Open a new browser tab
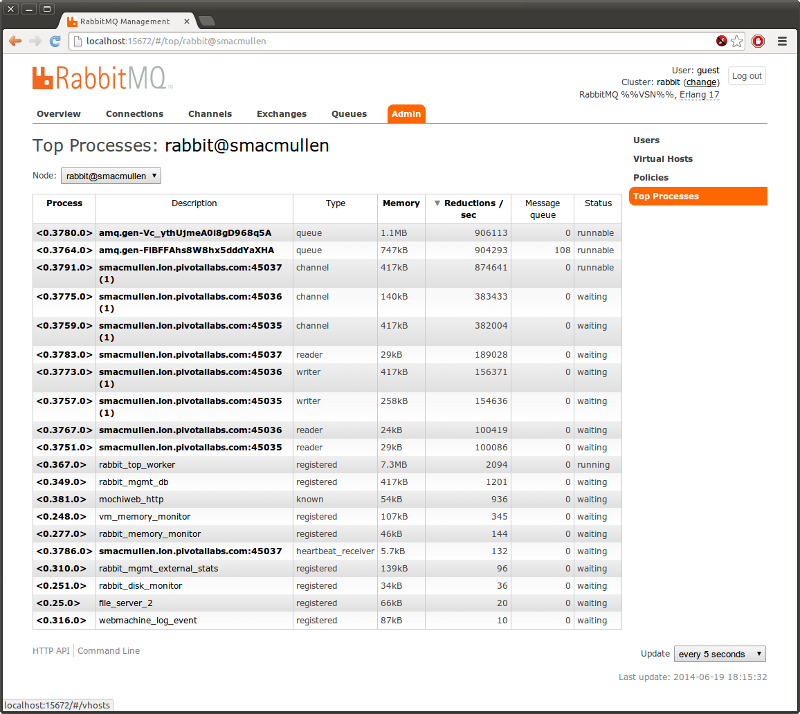Viewport: 800px width, 714px height. click(x=207, y=21)
